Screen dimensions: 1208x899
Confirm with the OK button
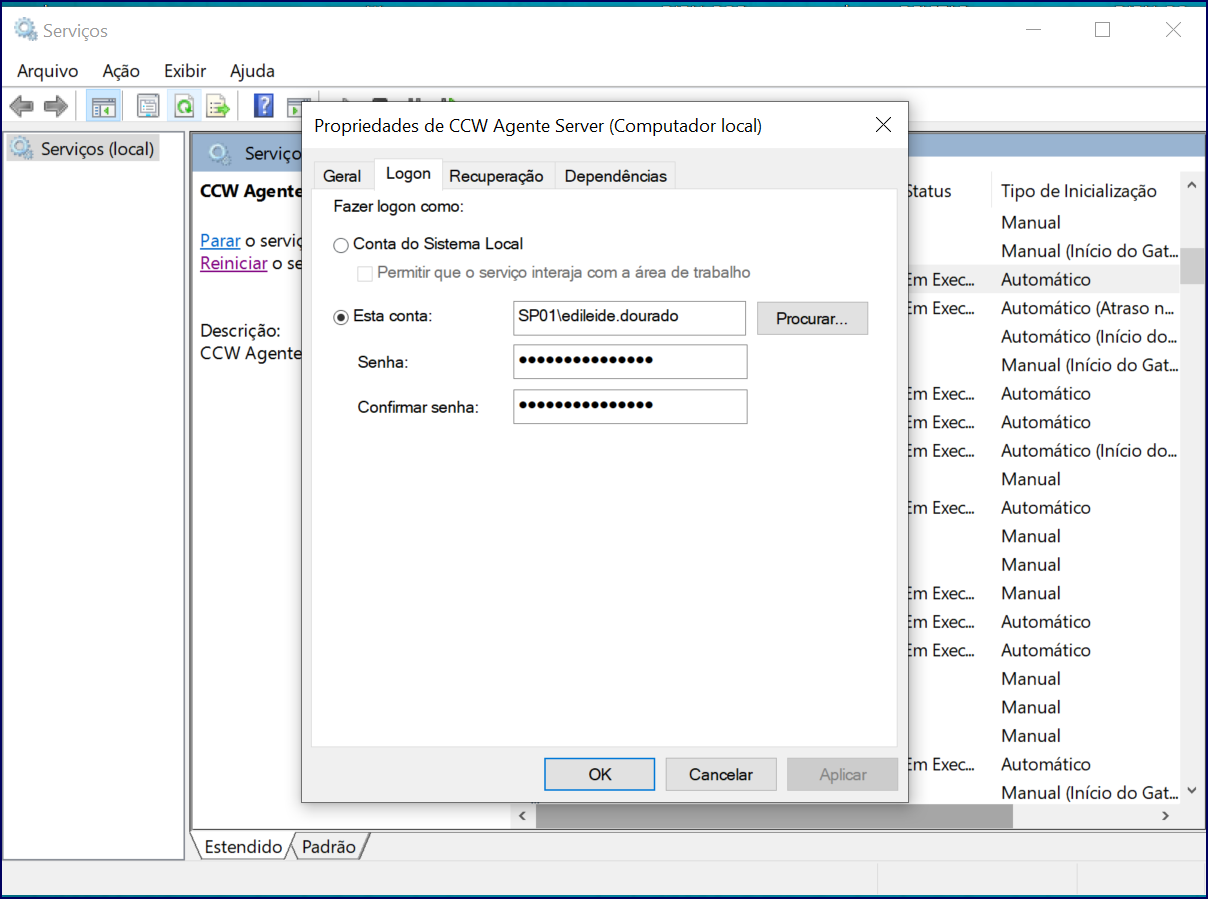tap(600, 774)
